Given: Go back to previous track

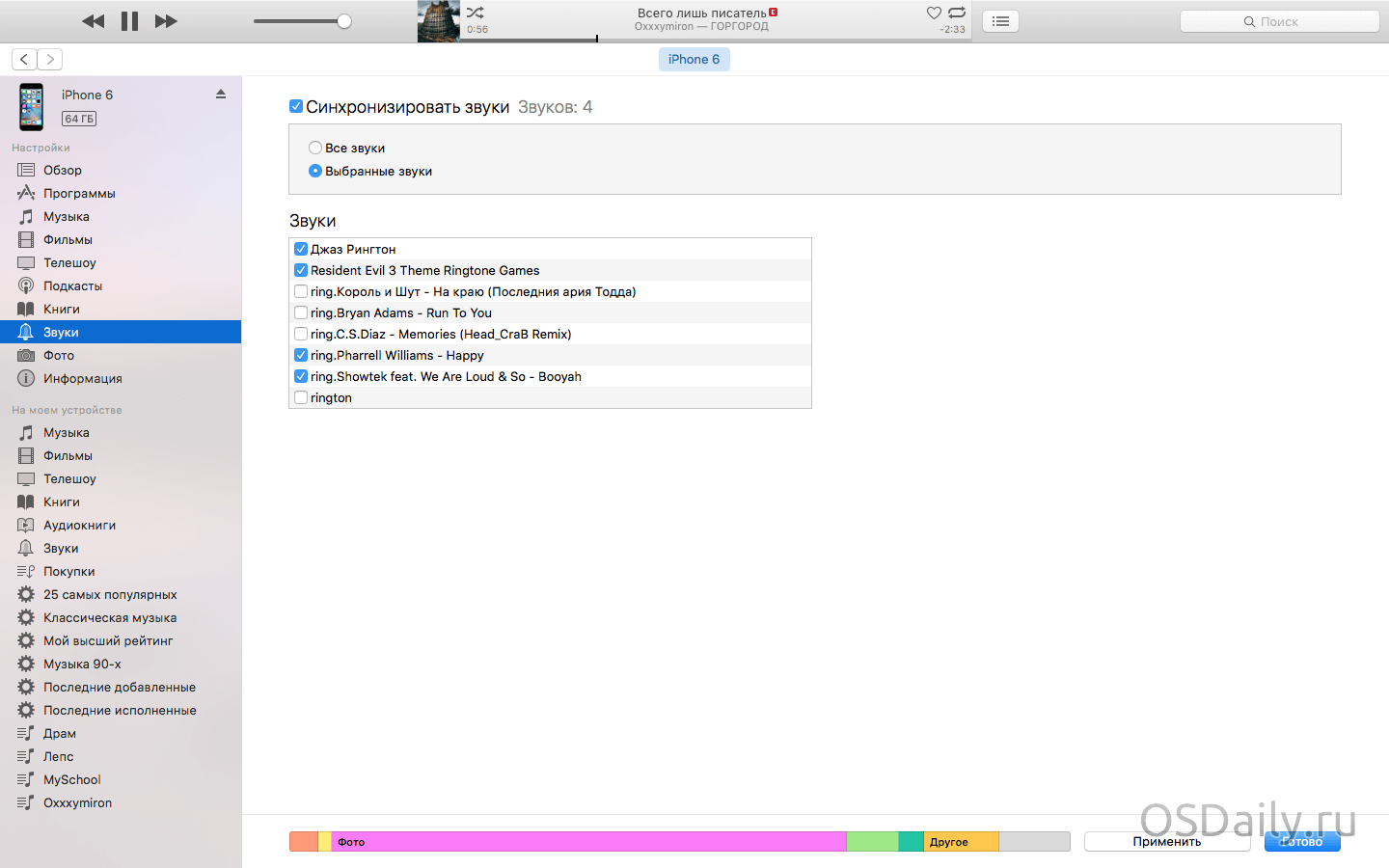Looking at the screenshot, I should pos(93,21).
